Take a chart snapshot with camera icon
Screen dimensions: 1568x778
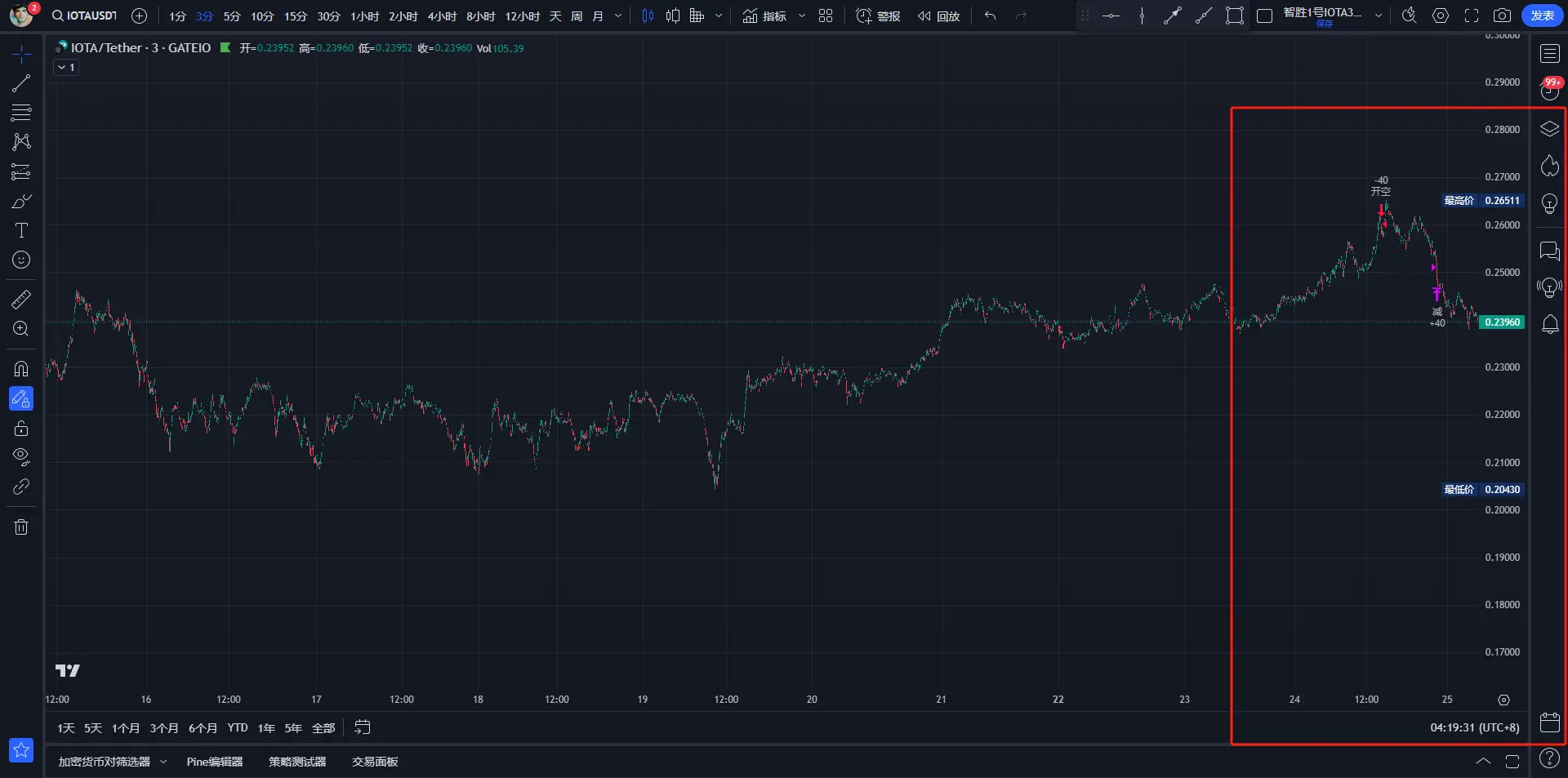coord(1502,16)
